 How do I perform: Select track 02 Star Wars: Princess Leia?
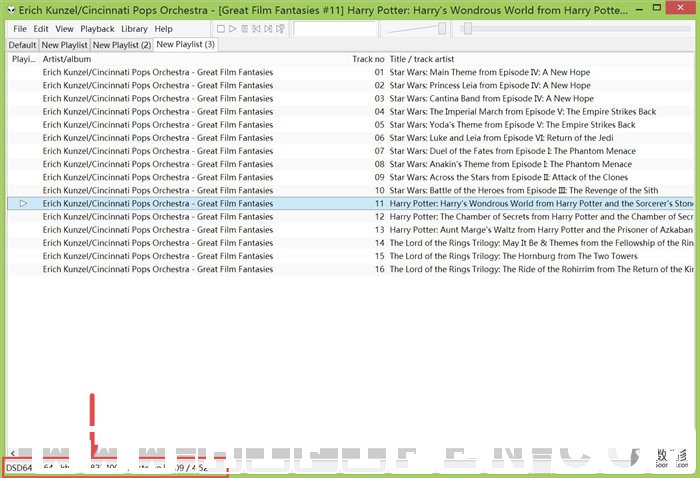tap(351, 85)
